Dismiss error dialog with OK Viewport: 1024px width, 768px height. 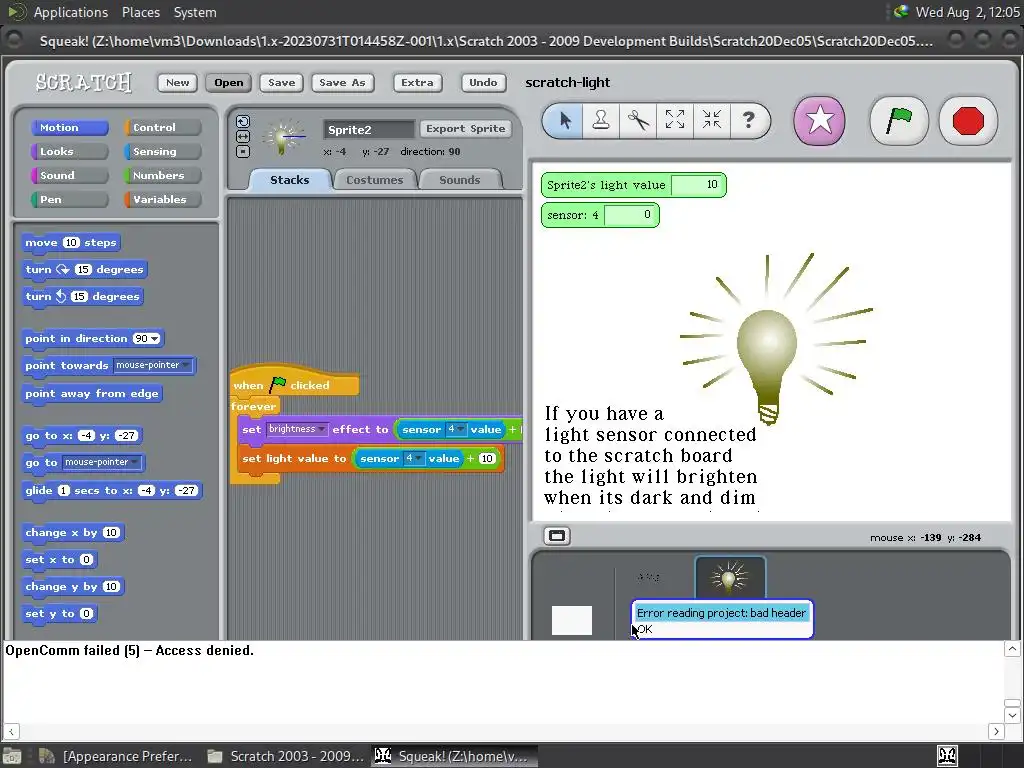tap(645, 629)
